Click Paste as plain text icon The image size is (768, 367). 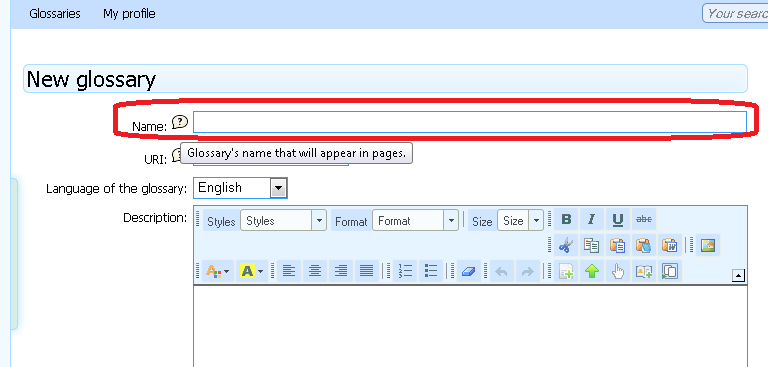click(644, 245)
